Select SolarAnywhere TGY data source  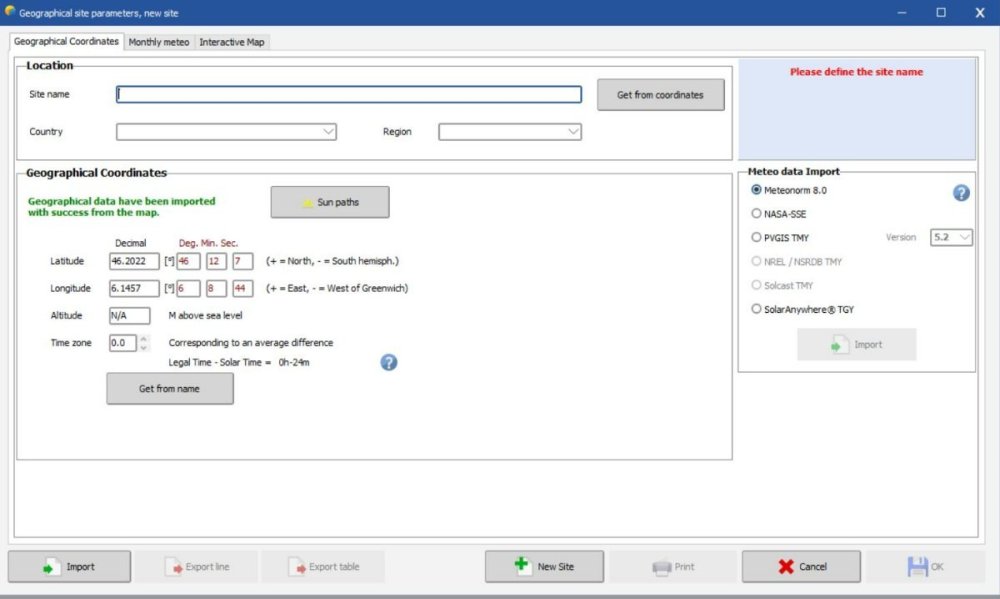pos(756,309)
